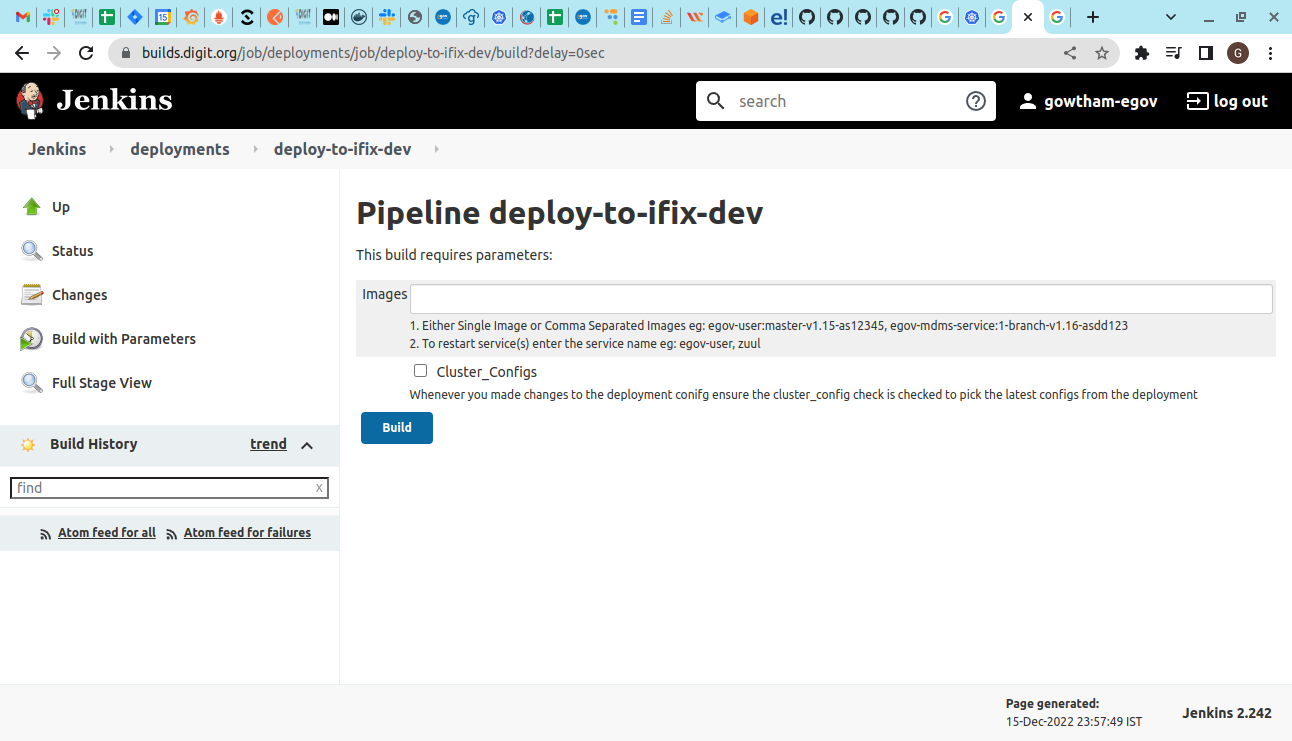The image size is (1292, 741).
Task: Focus the Images parameter text field
Action: 840,299
